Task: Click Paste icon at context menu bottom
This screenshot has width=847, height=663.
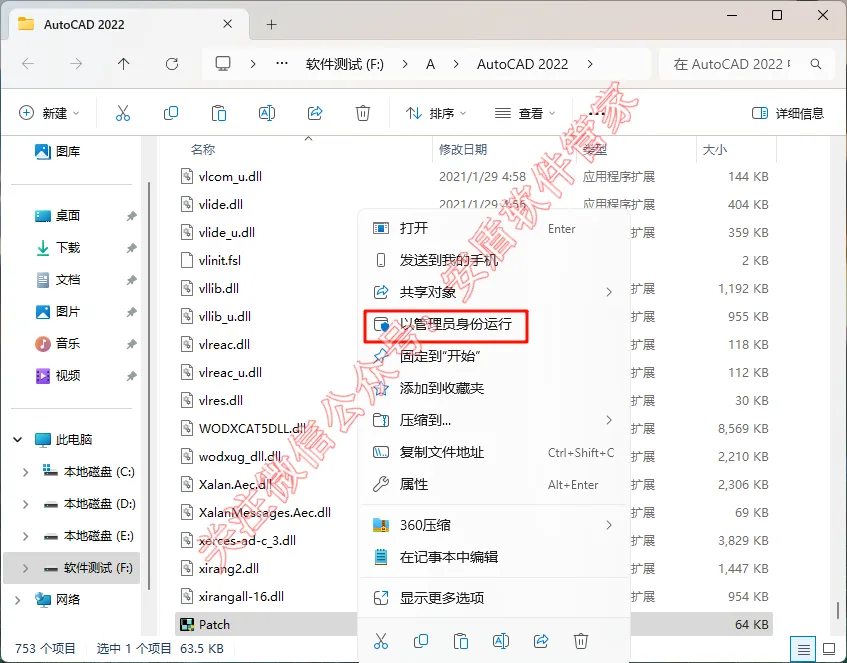Action: tap(461, 641)
